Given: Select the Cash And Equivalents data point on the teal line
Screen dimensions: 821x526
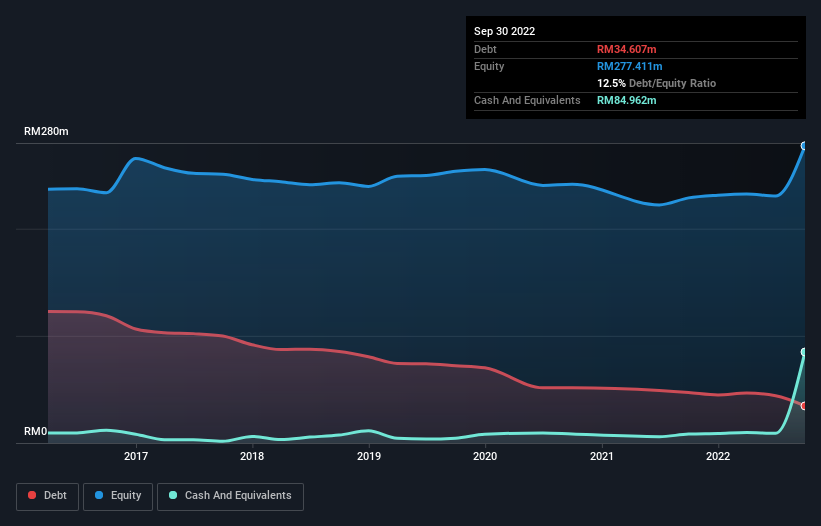Looking at the screenshot, I should click(804, 352).
